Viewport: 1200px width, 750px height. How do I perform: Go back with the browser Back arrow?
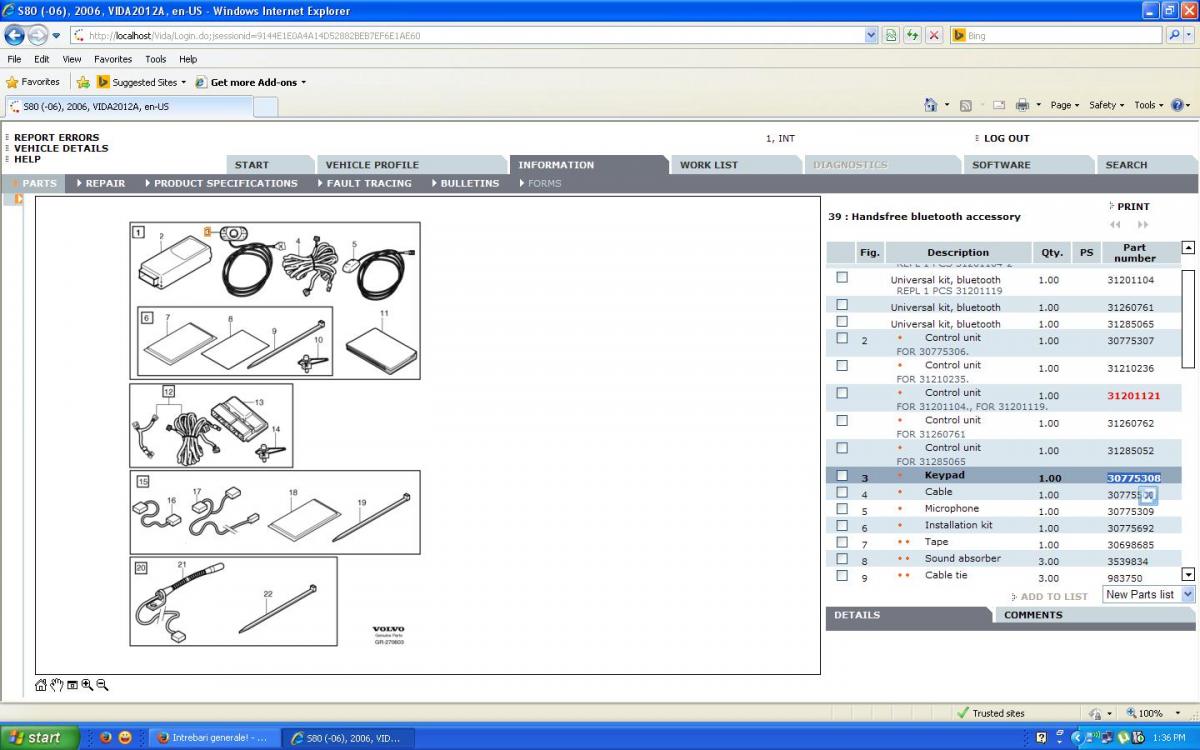pyautogui.click(x=15, y=35)
